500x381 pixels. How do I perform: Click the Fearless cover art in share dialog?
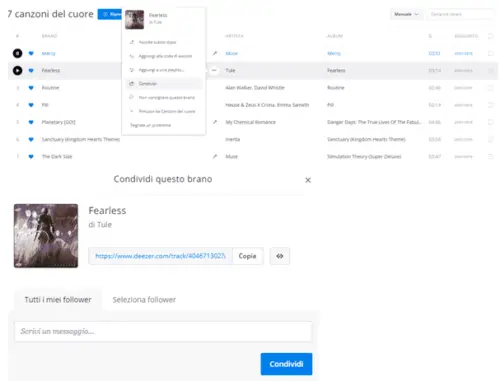[x=46, y=236]
